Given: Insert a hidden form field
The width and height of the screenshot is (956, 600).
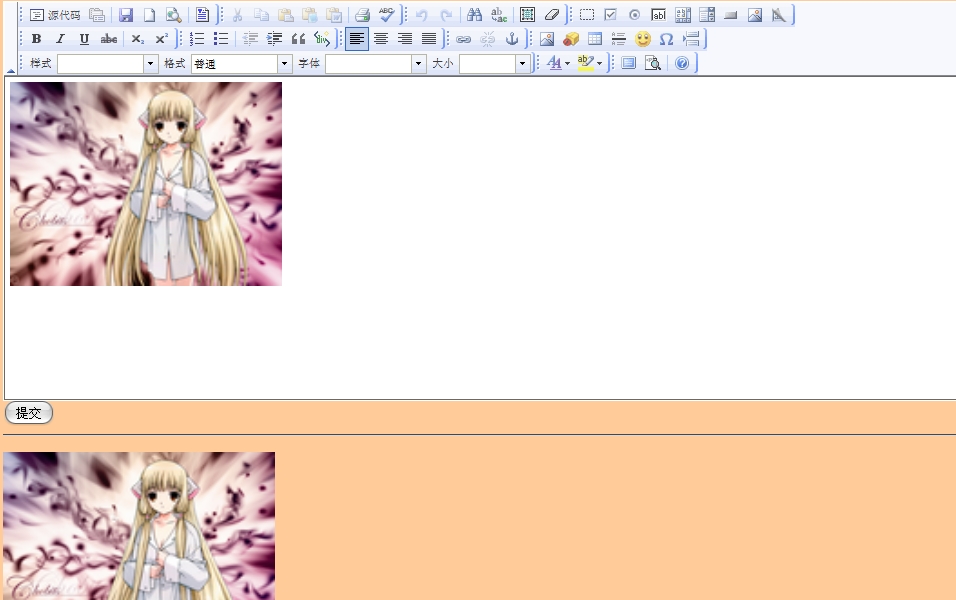Looking at the screenshot, I should tap(779, 15).
